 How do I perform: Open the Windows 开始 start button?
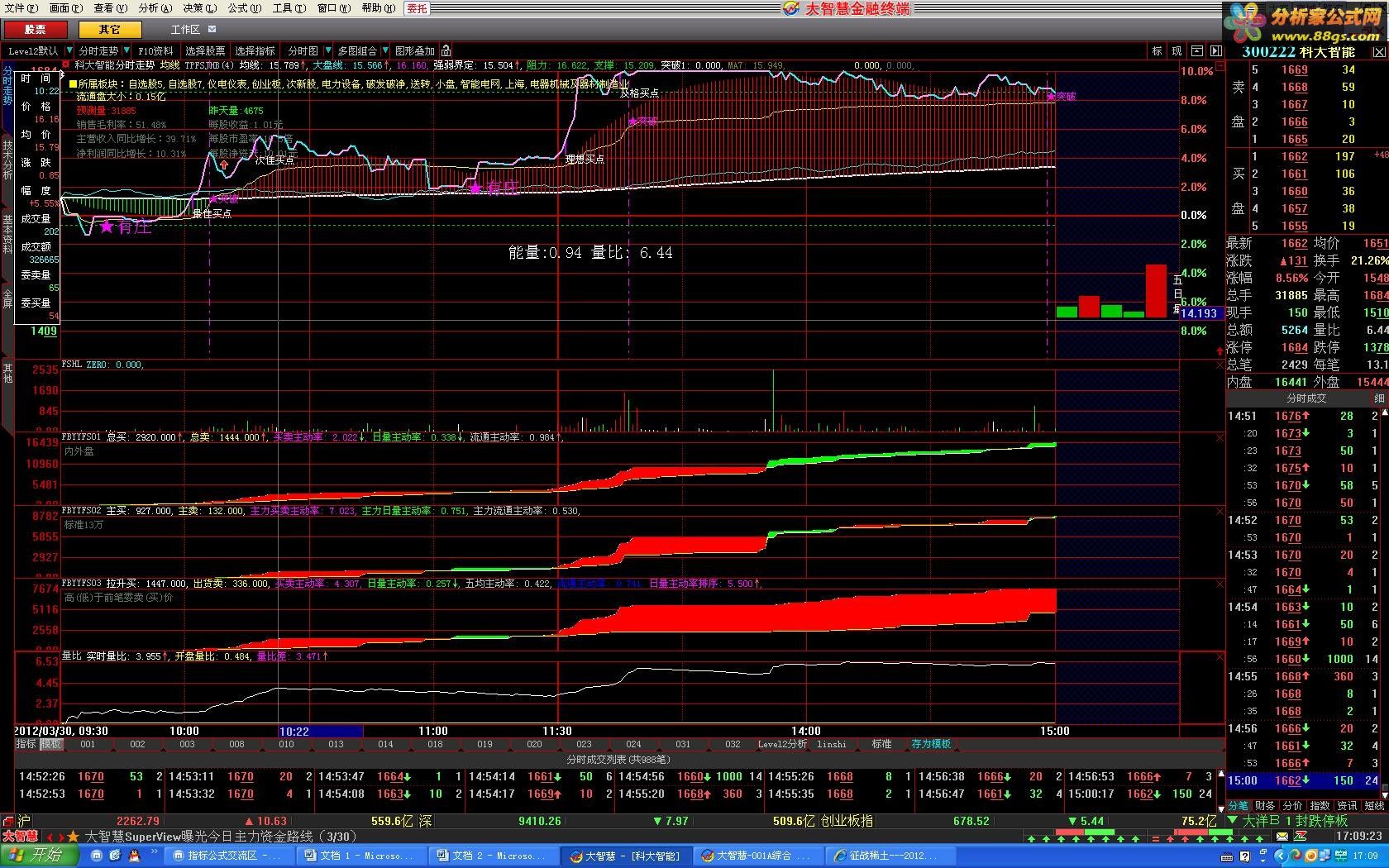click(x=38, y=856)
